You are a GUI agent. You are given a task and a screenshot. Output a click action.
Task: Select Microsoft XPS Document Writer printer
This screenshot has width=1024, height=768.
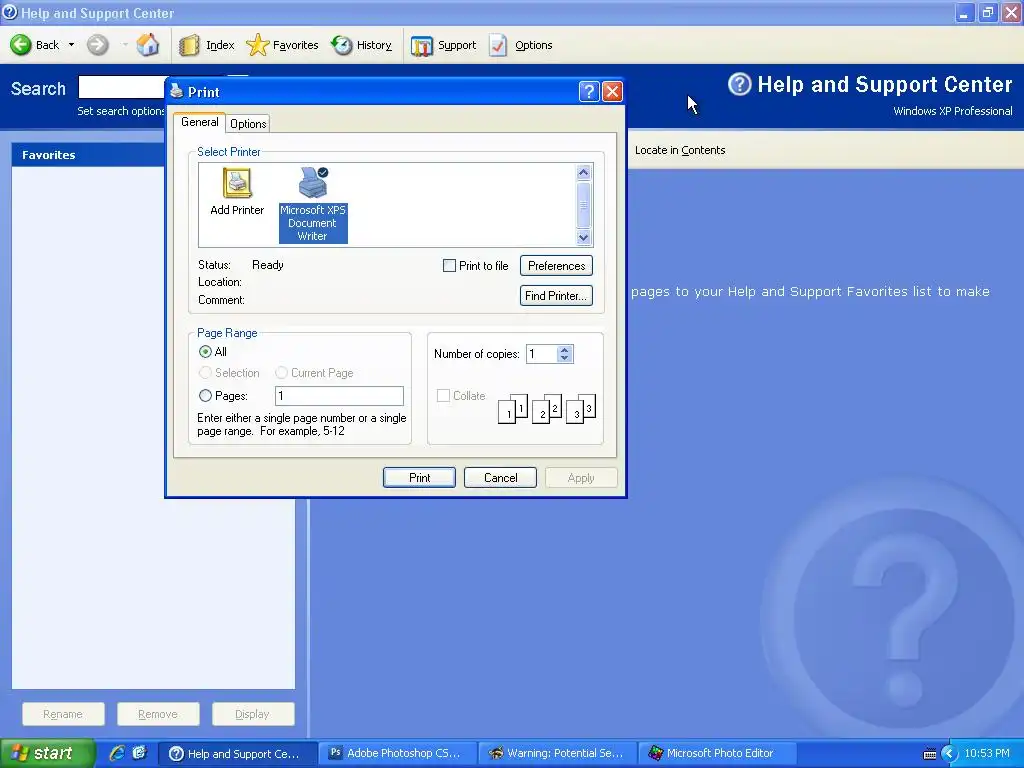point(313,205)
